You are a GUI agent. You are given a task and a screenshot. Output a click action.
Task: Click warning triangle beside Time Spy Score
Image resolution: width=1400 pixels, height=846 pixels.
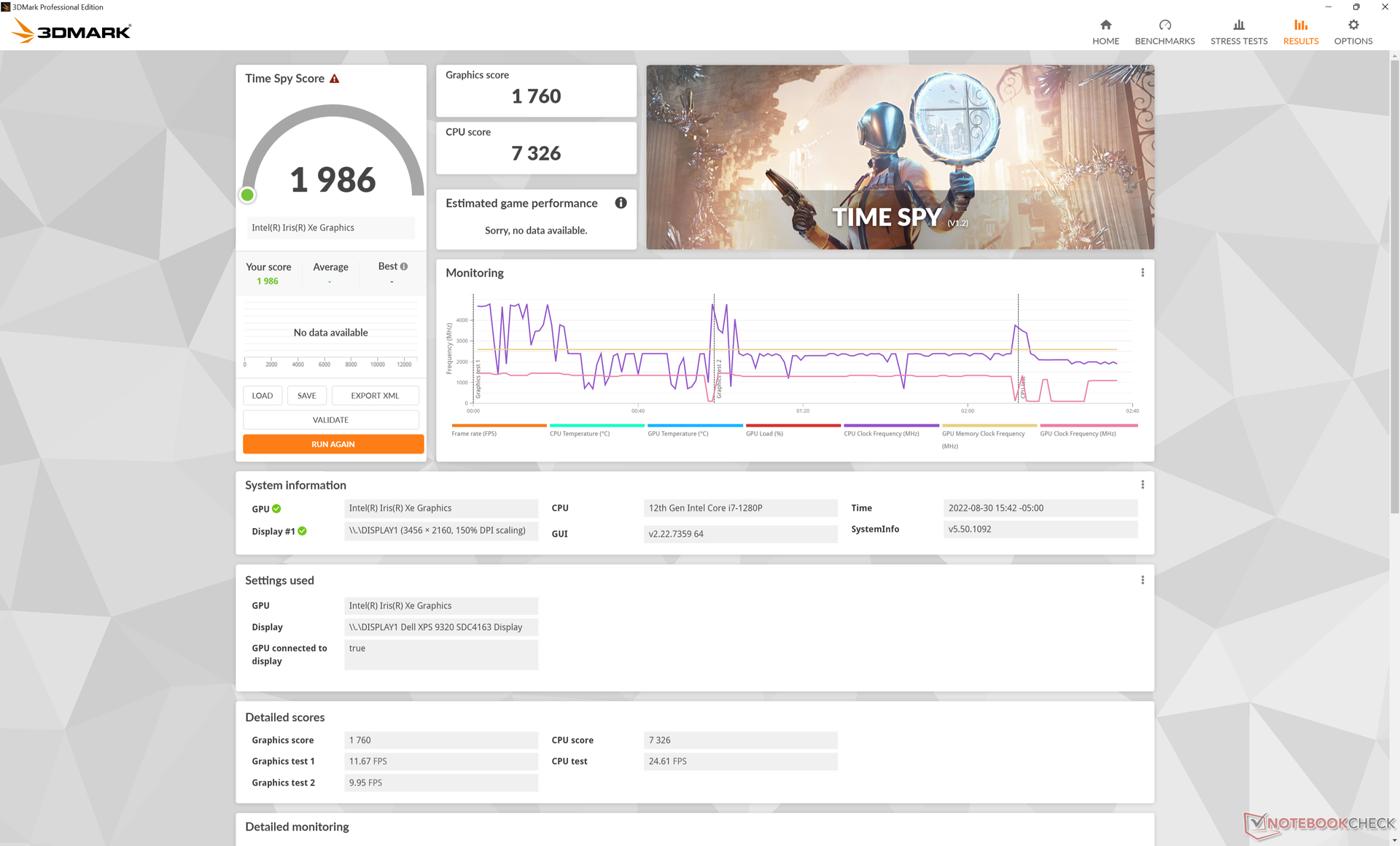pyautogui.click(x=335, y=79)
